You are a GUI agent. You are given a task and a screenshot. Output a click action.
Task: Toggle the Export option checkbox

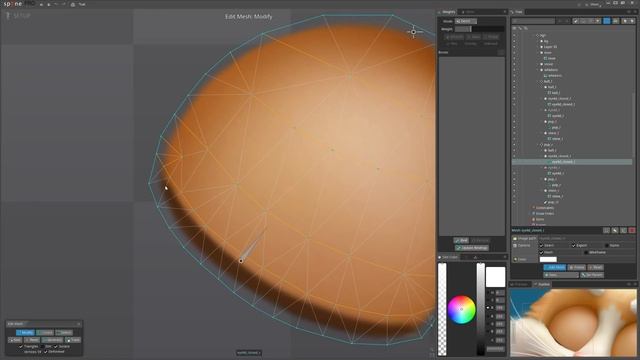(573, 245)
